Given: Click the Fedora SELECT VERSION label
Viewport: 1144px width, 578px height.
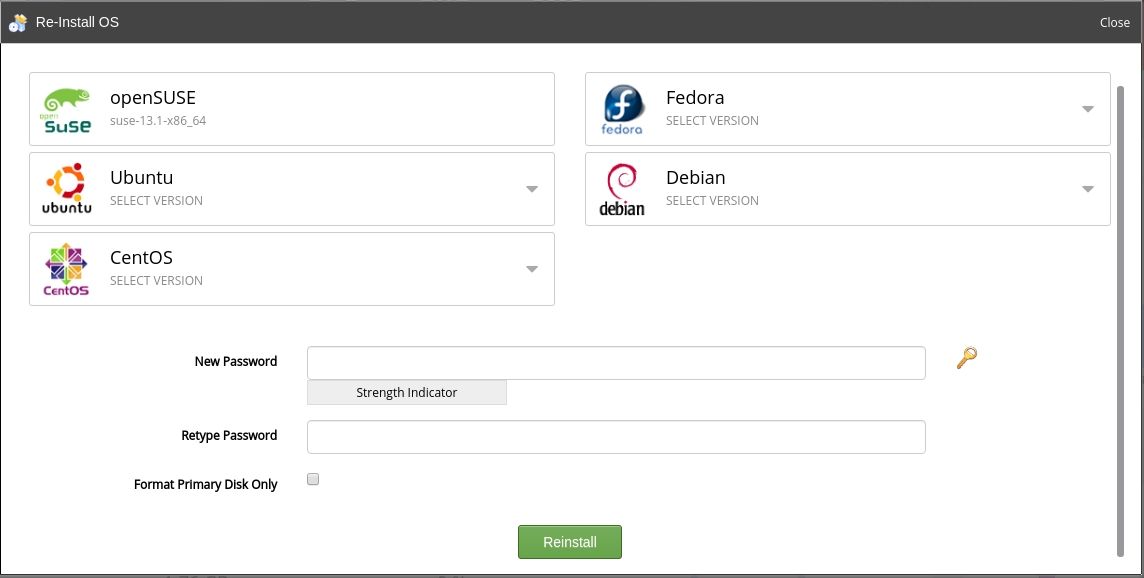Looking at the screenshot, I should click(712, 121).
